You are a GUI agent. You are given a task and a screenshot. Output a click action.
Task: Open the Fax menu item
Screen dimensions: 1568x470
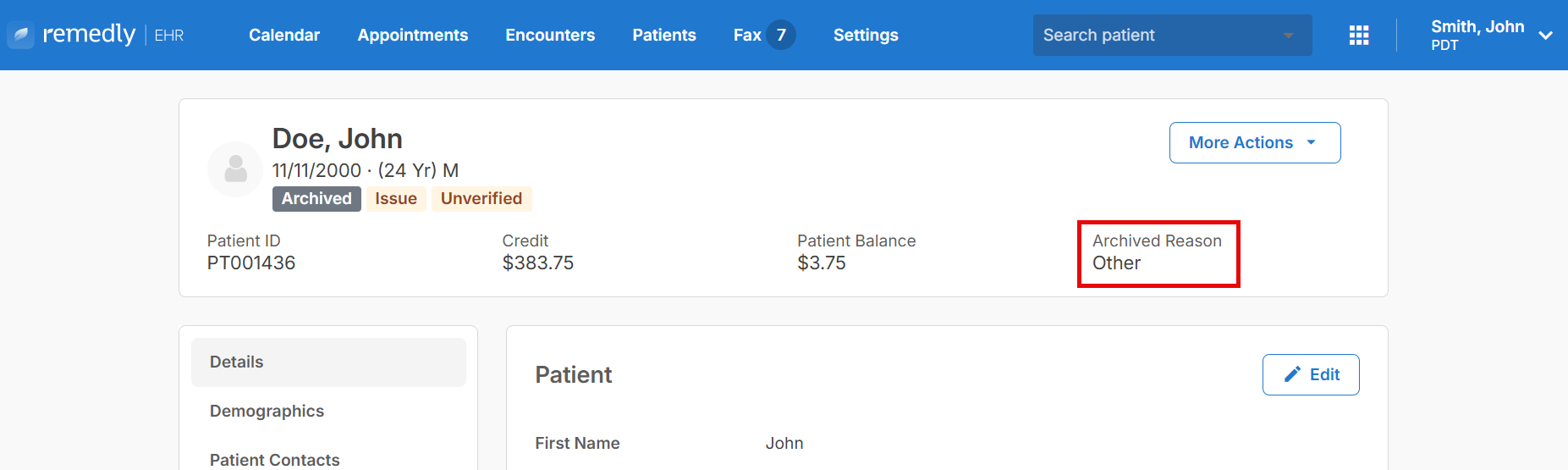pos(747,35)
